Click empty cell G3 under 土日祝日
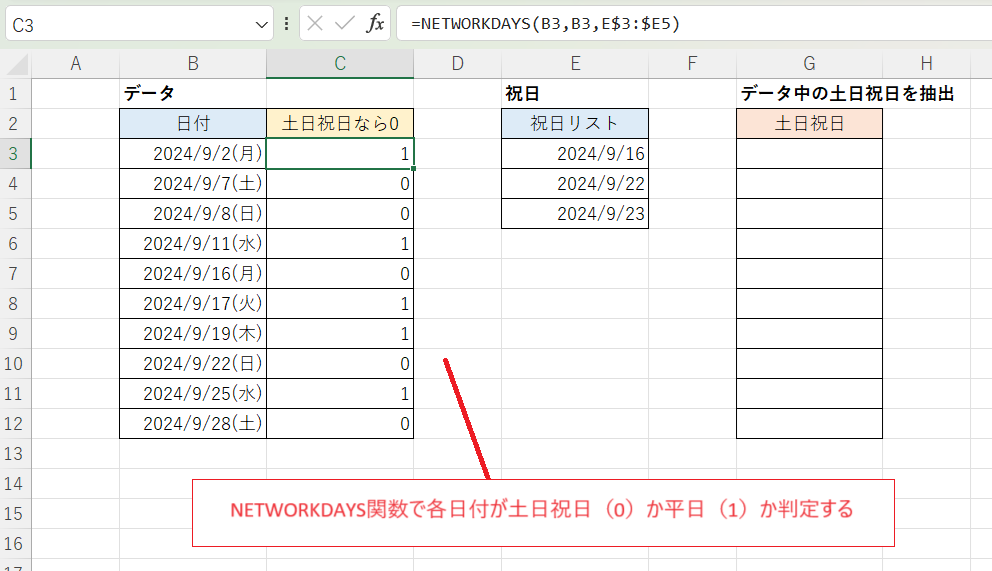Viewport: 992px width, 571px height. coord(809,154)
